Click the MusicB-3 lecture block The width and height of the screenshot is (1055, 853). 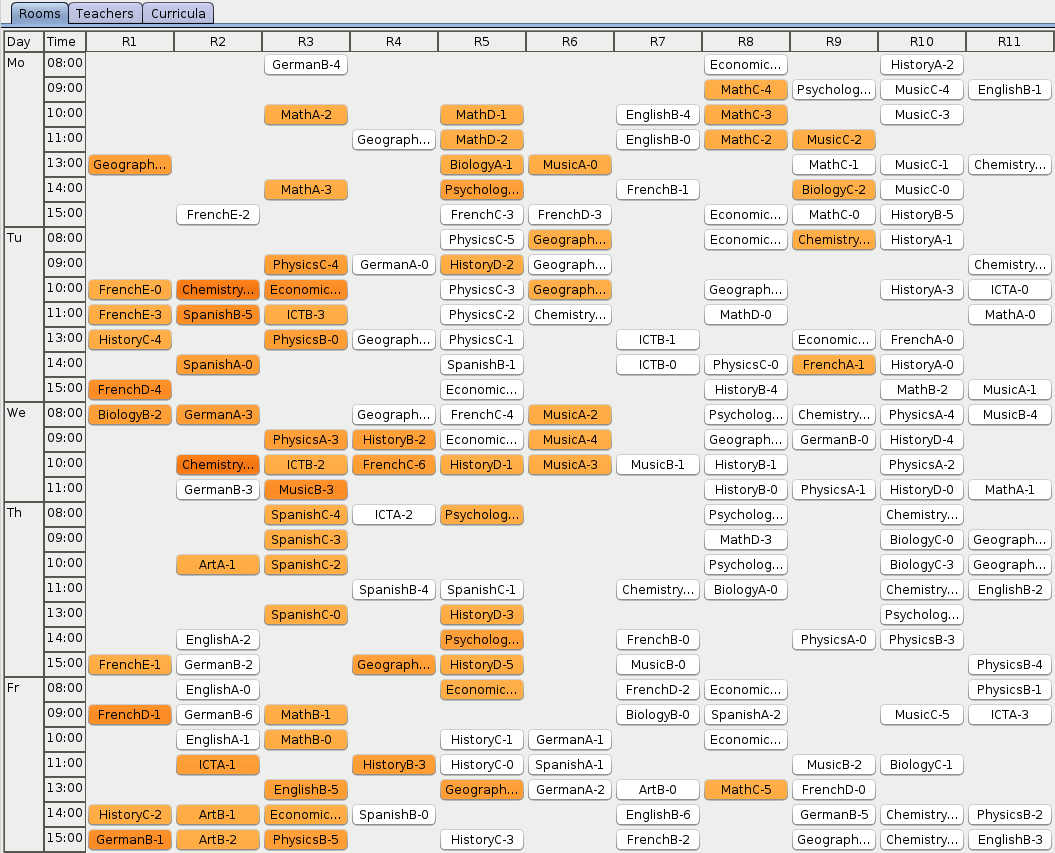click(306, 490)
